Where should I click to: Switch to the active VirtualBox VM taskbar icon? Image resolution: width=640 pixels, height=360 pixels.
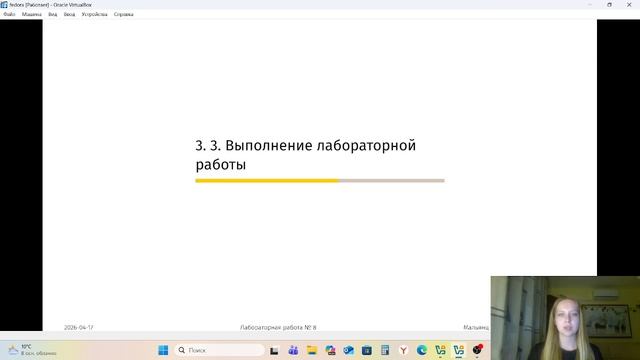458,350
